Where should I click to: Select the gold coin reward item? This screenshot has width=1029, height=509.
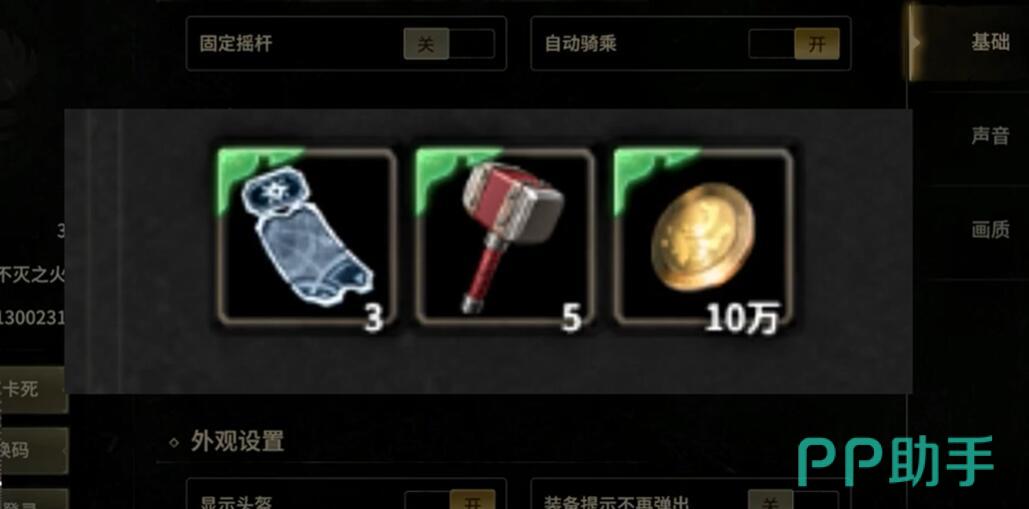coord(704,237)
